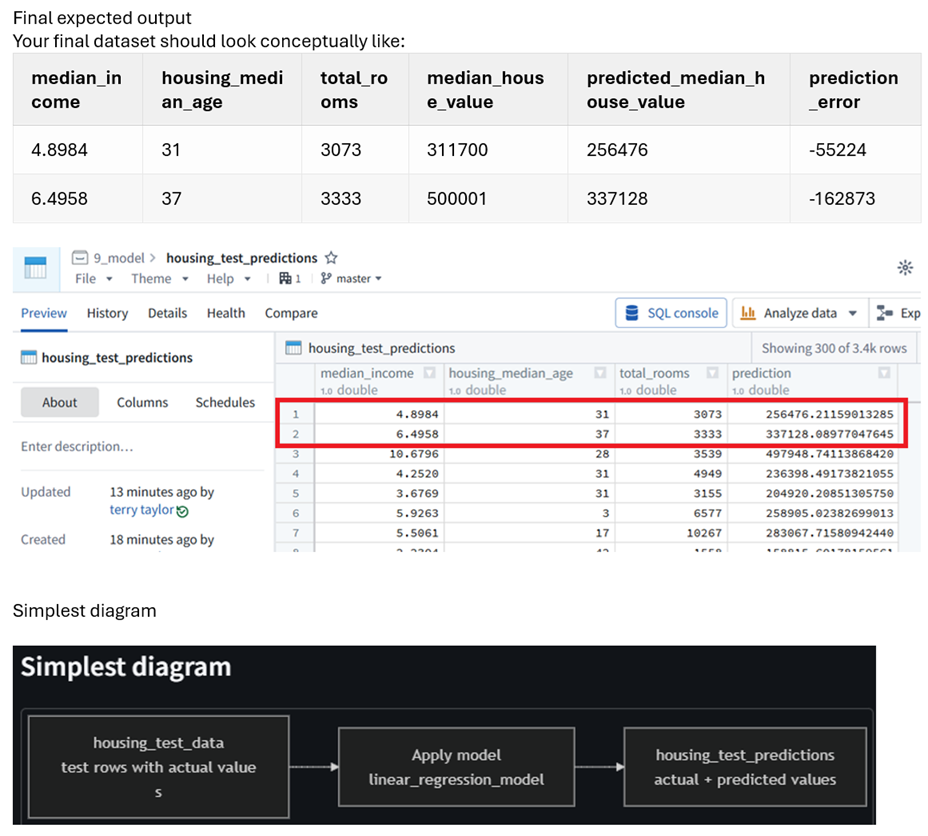
Task: Click the terry taylor user link
Action: click(142, 510)
